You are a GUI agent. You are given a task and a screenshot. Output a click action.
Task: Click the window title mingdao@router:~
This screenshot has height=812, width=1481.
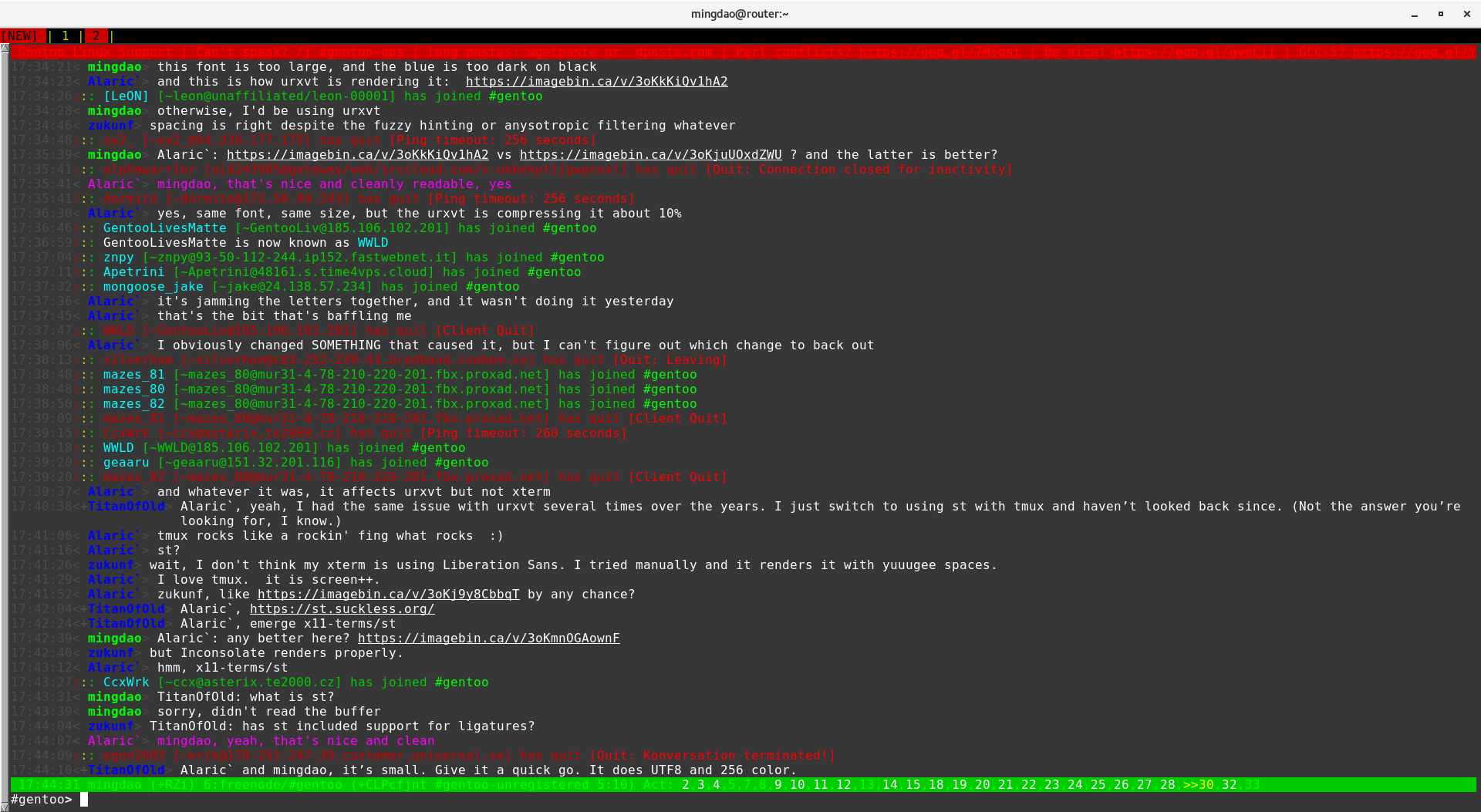[740, 14]
